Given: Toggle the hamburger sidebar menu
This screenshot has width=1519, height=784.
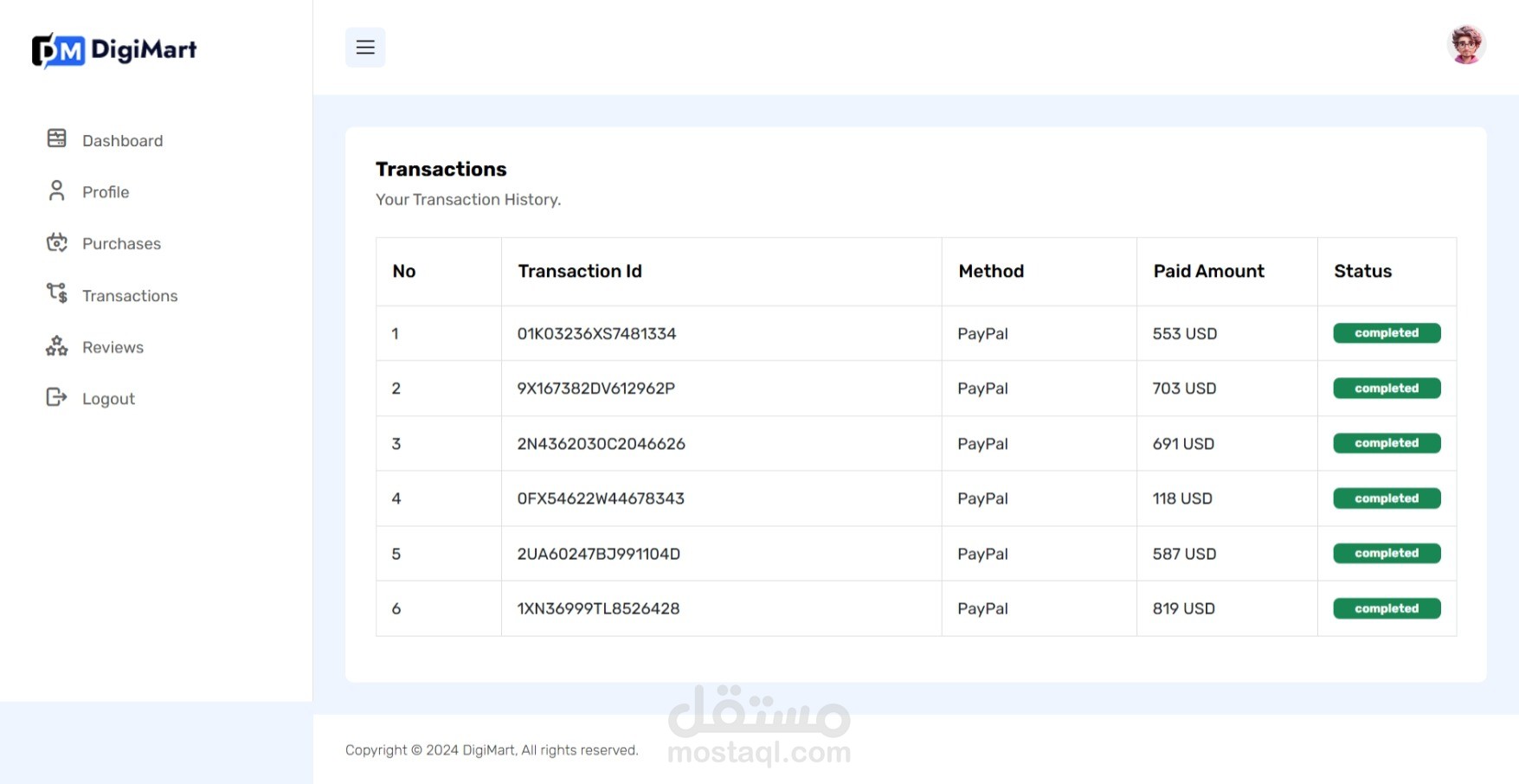Looking at the screenshot, I should [x=365, y=48].
